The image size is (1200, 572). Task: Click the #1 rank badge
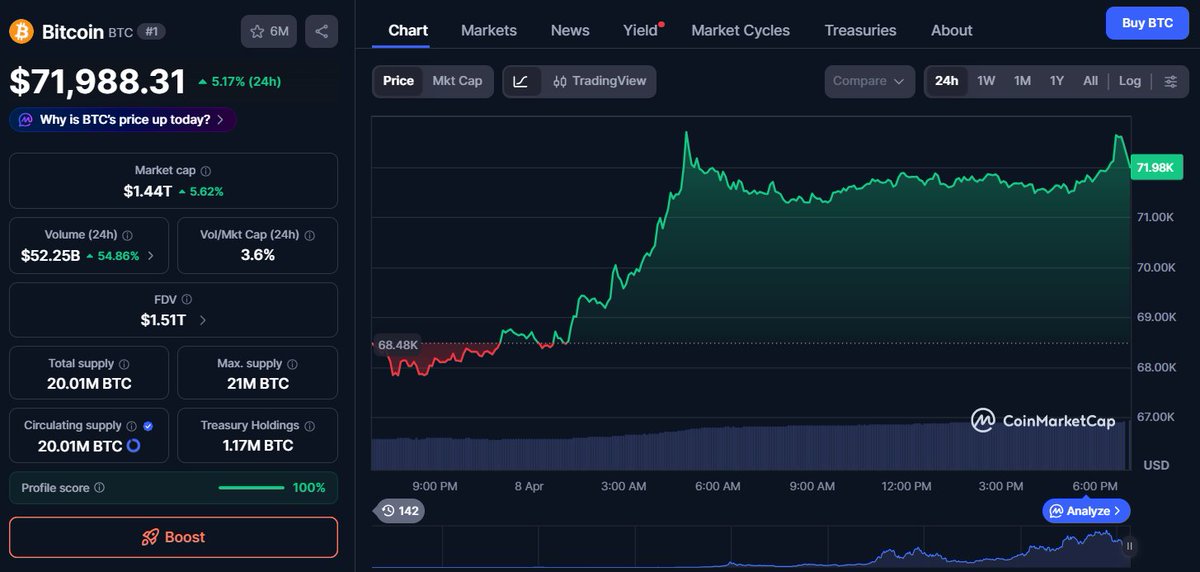151,32
